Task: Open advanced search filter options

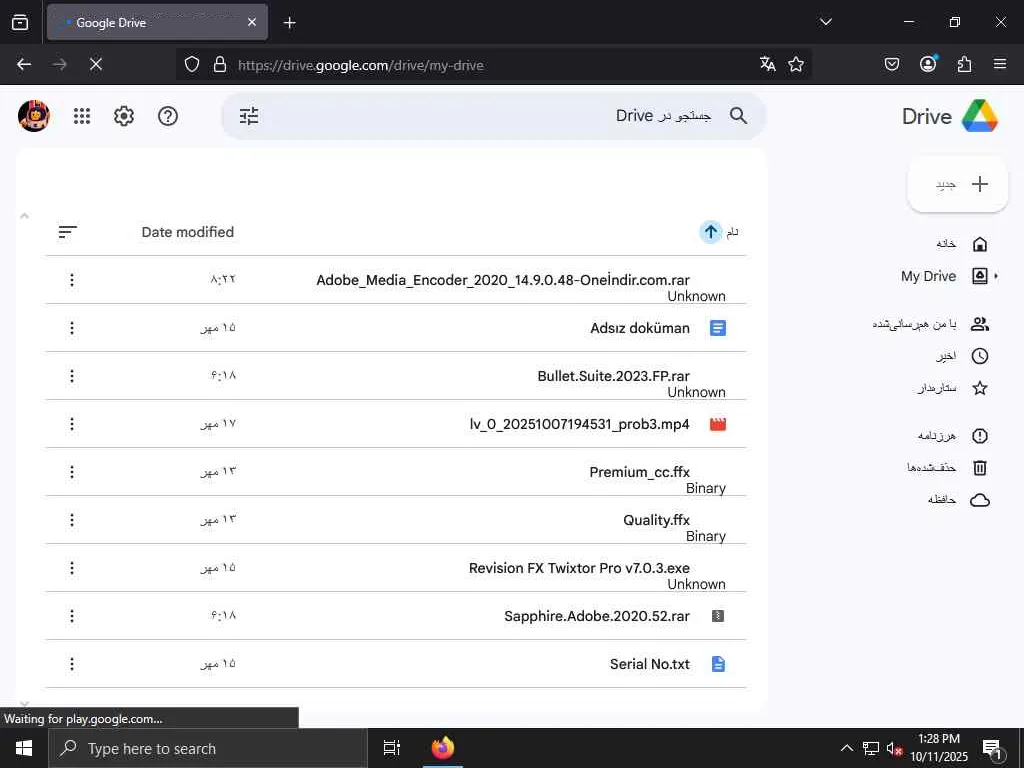Action: [249, 116]
